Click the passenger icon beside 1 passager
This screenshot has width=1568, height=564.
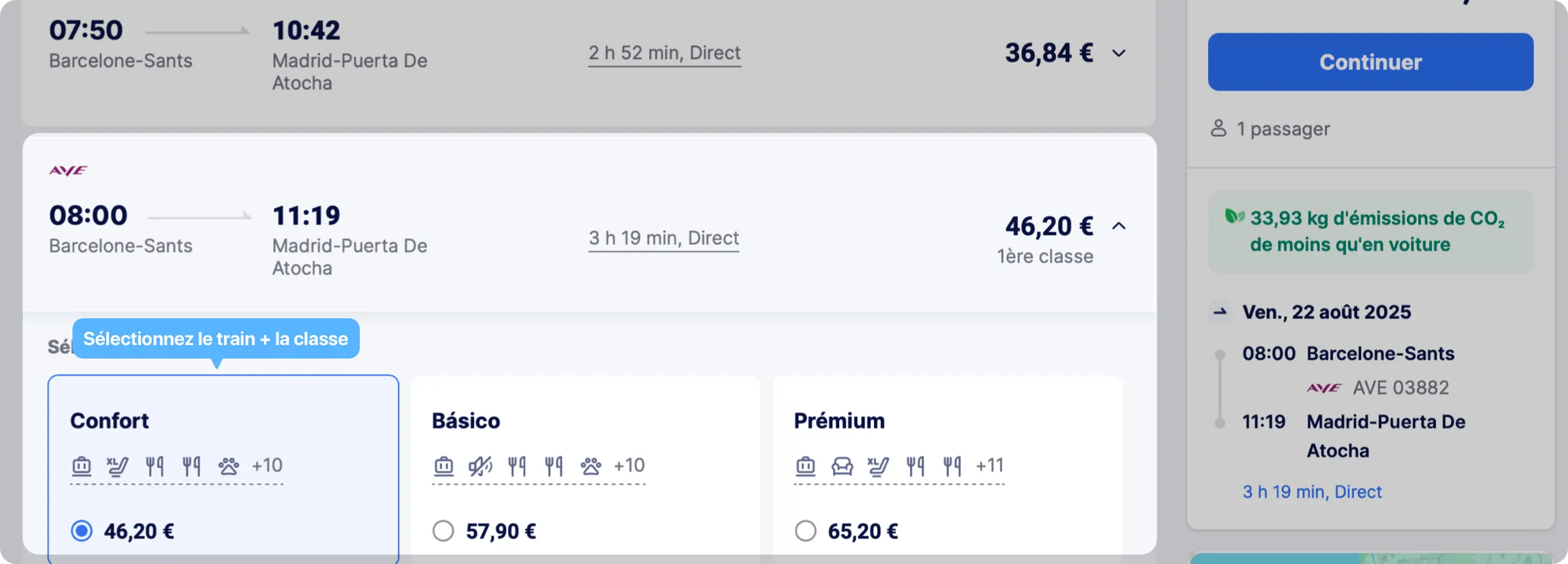click(x=1218, y=128)
